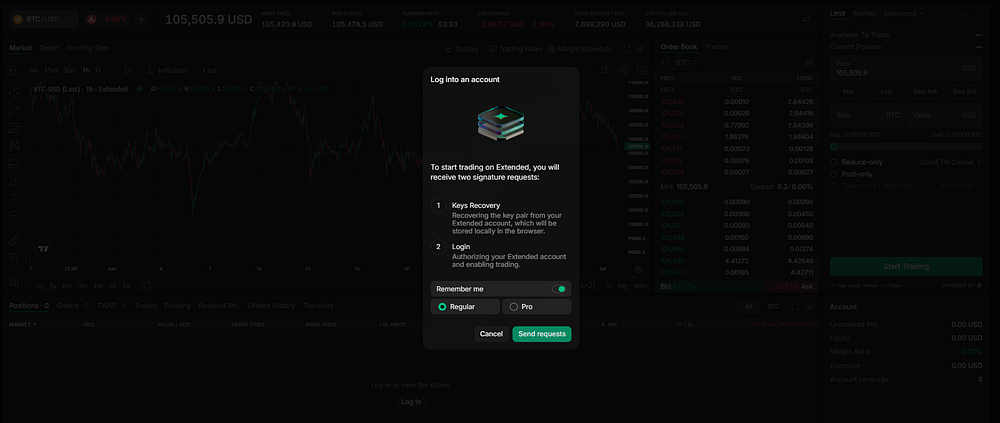Screen dimensions: 1000x423
Task: Expand the chart interval dropdown arrow
Action: point(109,70)
